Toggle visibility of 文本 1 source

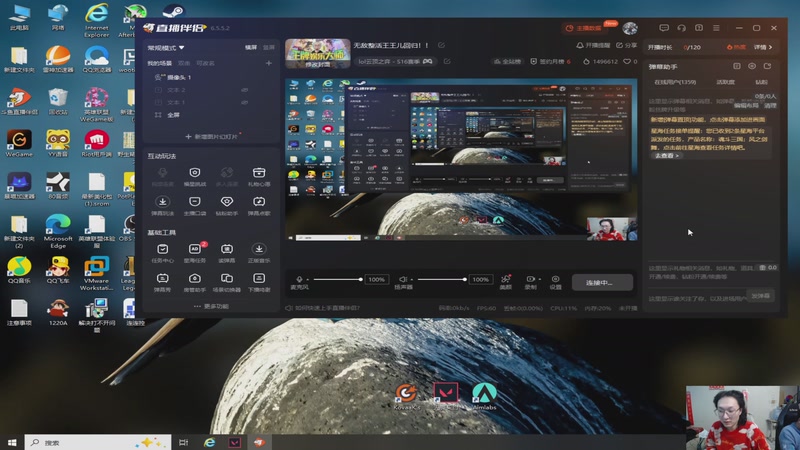[245, 103]
